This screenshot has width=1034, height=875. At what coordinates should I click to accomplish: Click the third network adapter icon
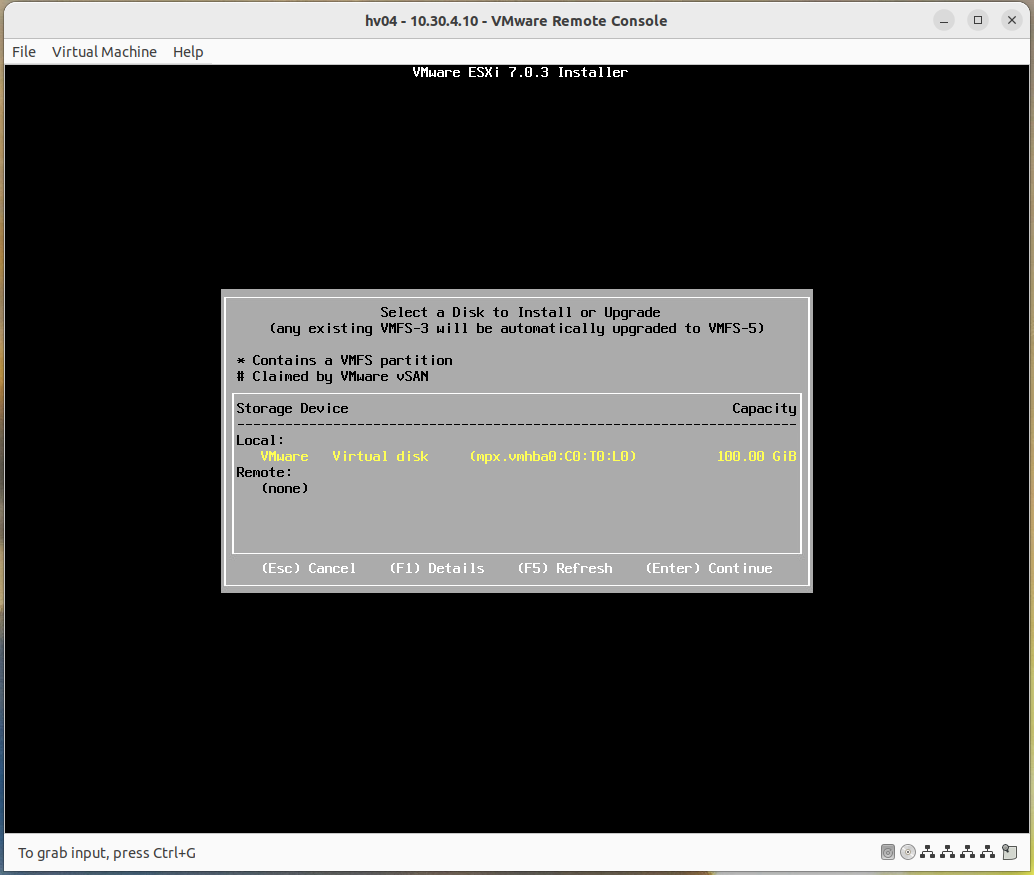968,852
